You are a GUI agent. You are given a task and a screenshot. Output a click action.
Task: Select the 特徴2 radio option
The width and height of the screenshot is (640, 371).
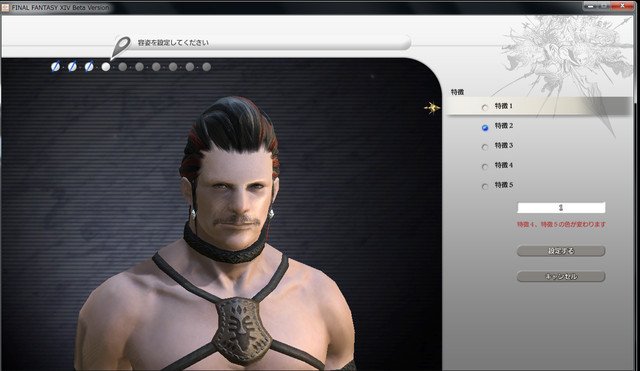pyautogui.click(x=484, y=127)
